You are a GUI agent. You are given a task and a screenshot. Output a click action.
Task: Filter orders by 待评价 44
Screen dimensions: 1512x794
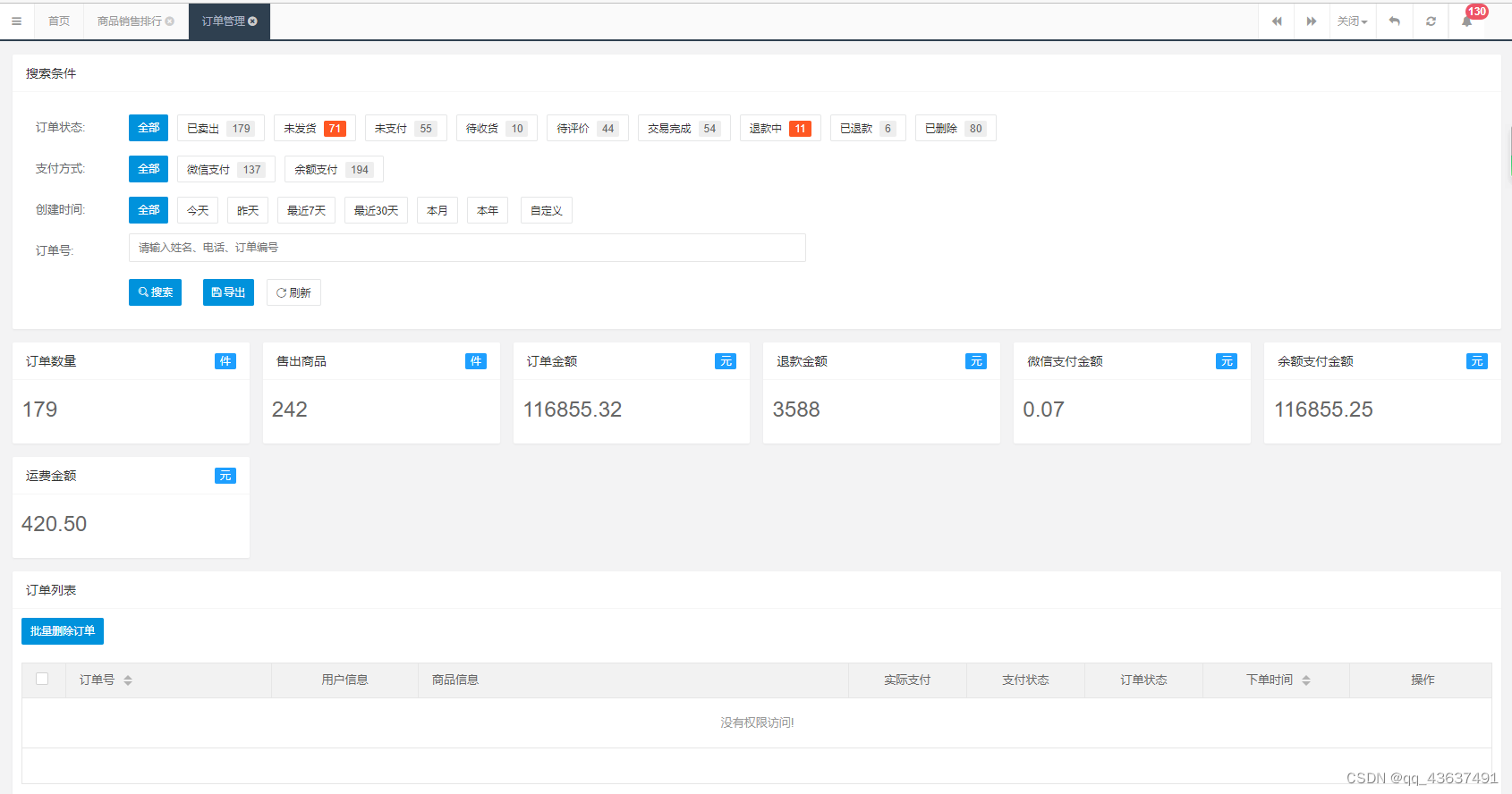(588, 128)
